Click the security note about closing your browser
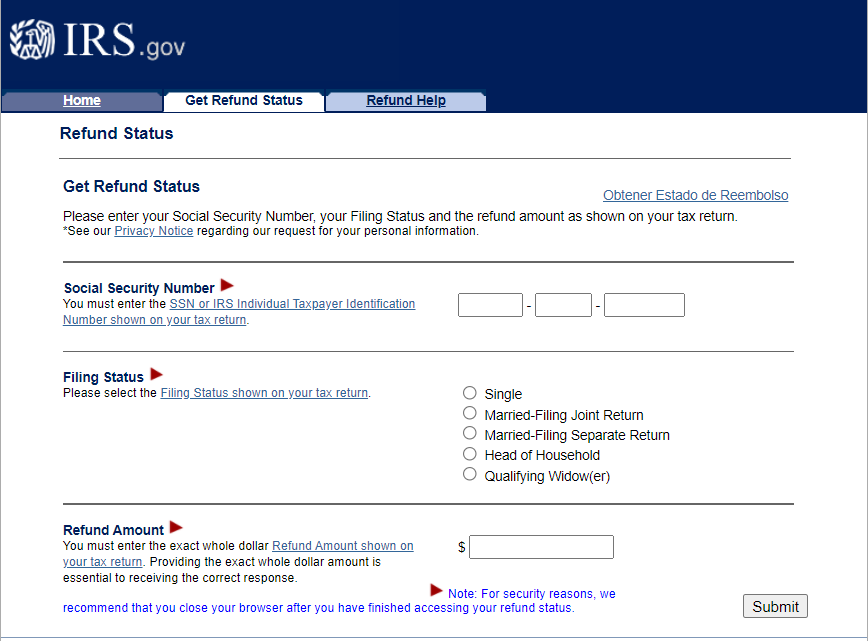This screenshot has width=868, height=641. pos(339,601)
